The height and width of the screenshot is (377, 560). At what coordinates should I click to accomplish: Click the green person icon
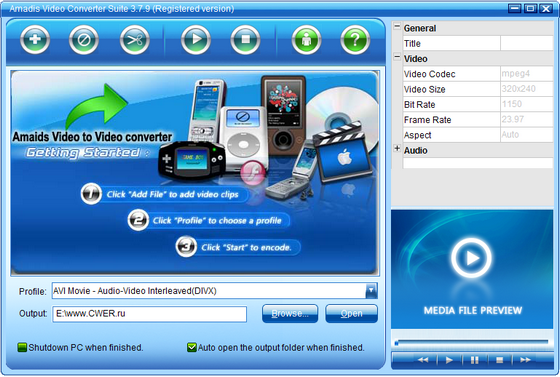click(x=306, y=40)
